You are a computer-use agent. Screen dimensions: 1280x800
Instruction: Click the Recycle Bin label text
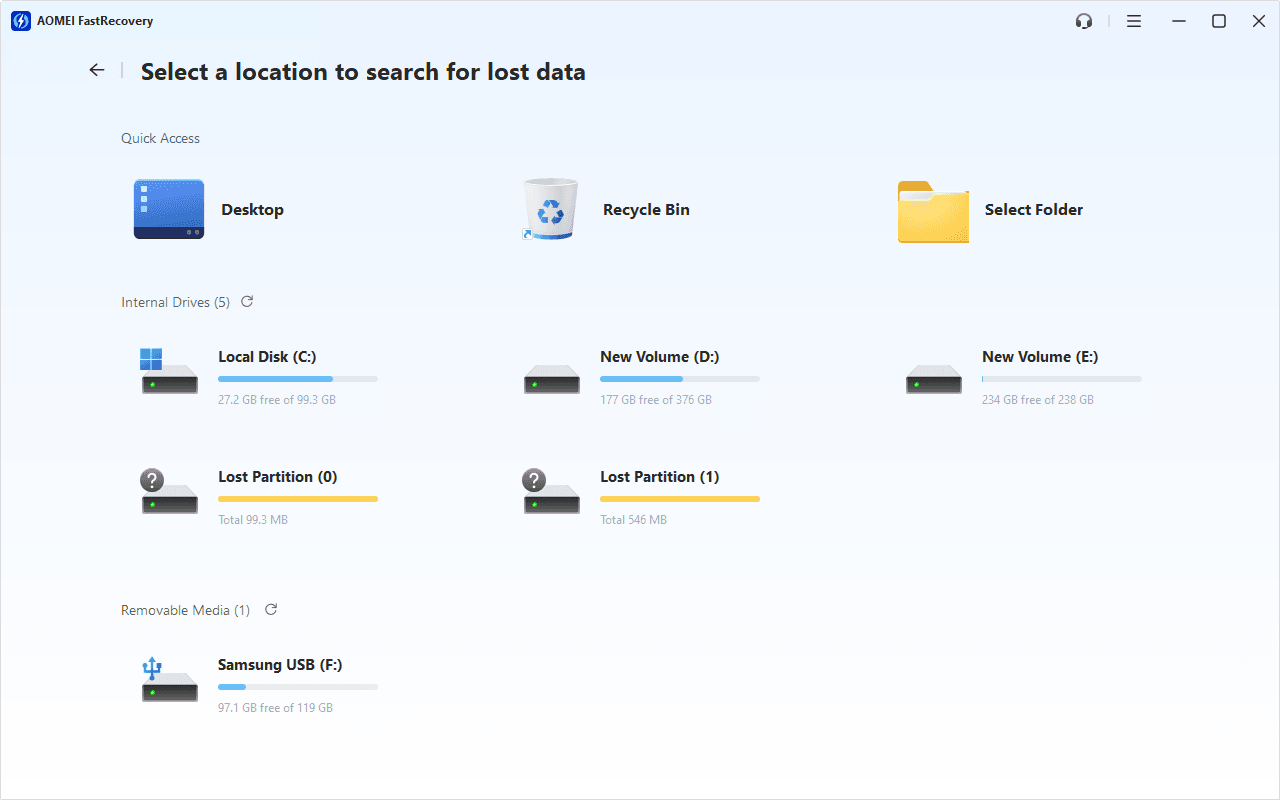click(x=646, y=210)
